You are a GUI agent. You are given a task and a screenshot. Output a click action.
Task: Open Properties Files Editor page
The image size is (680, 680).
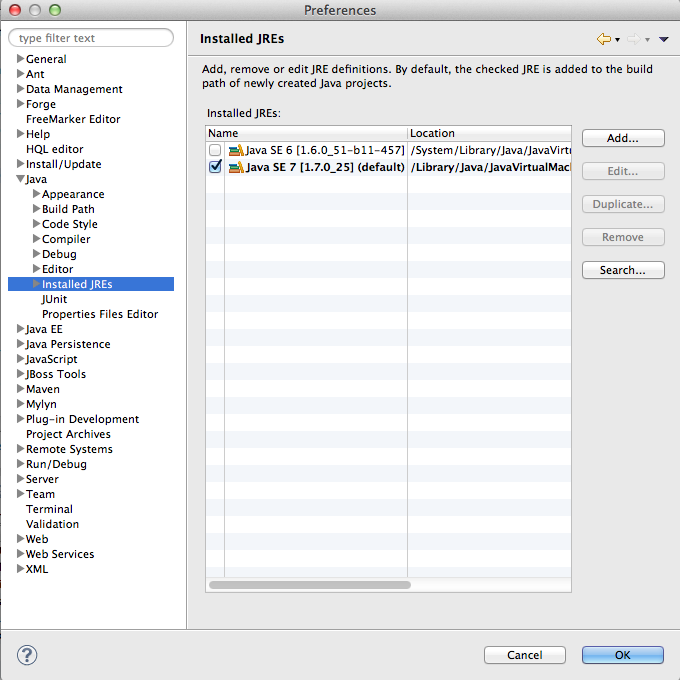pos(100,314)
